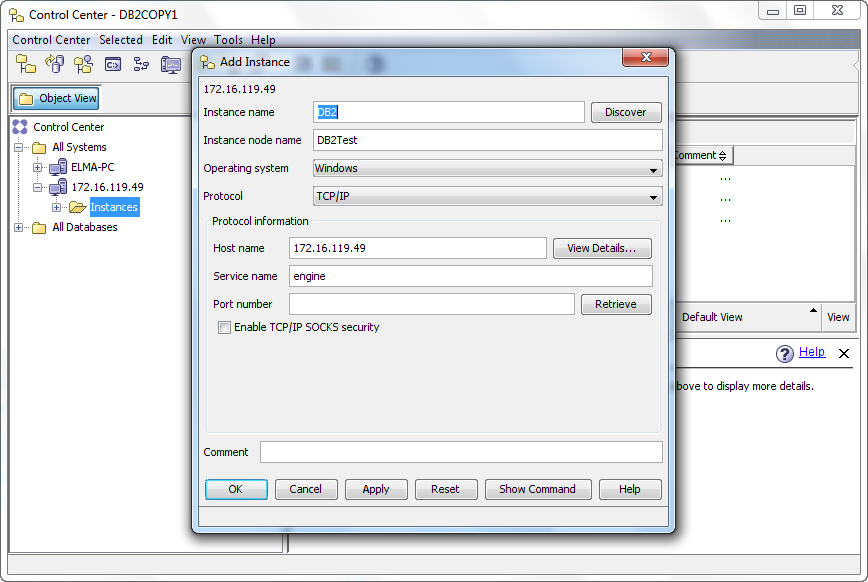Open the Control Center menu
The image size is (868, 582).
coord(51,40)
